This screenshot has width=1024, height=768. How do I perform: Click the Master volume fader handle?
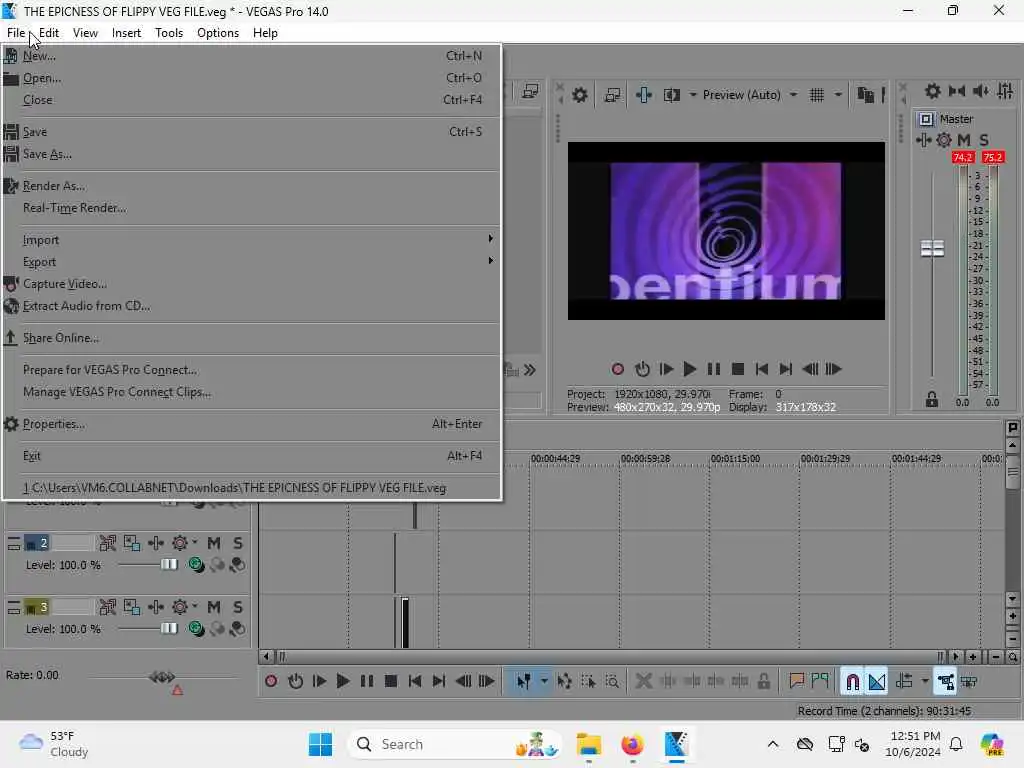[x=932, y=249]
